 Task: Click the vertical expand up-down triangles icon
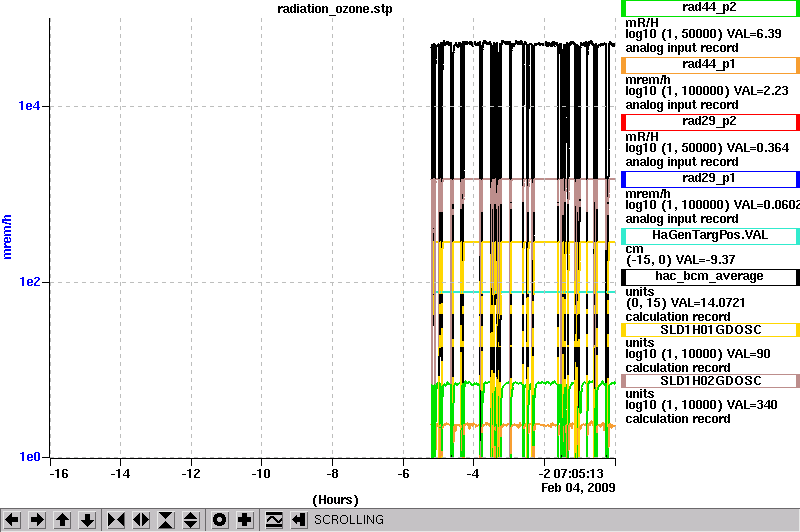(191, 520)
